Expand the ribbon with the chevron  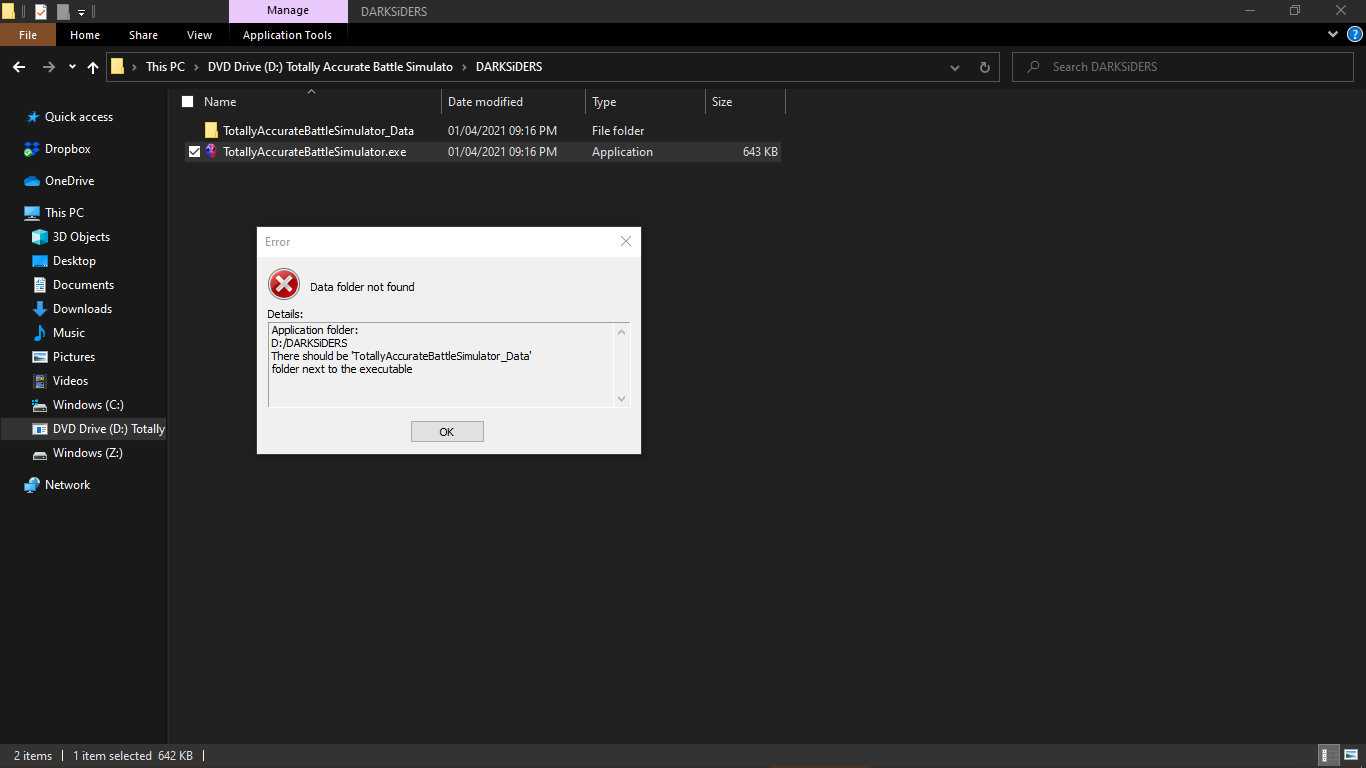point(1333,34)
